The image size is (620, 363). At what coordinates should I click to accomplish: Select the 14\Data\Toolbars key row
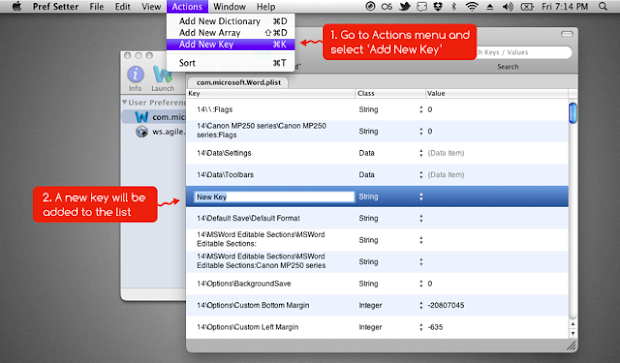pyautogui.click(x=377, y=175)
